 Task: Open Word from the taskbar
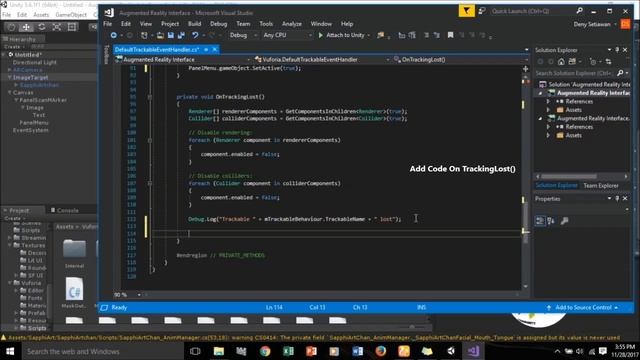(358, 351)
